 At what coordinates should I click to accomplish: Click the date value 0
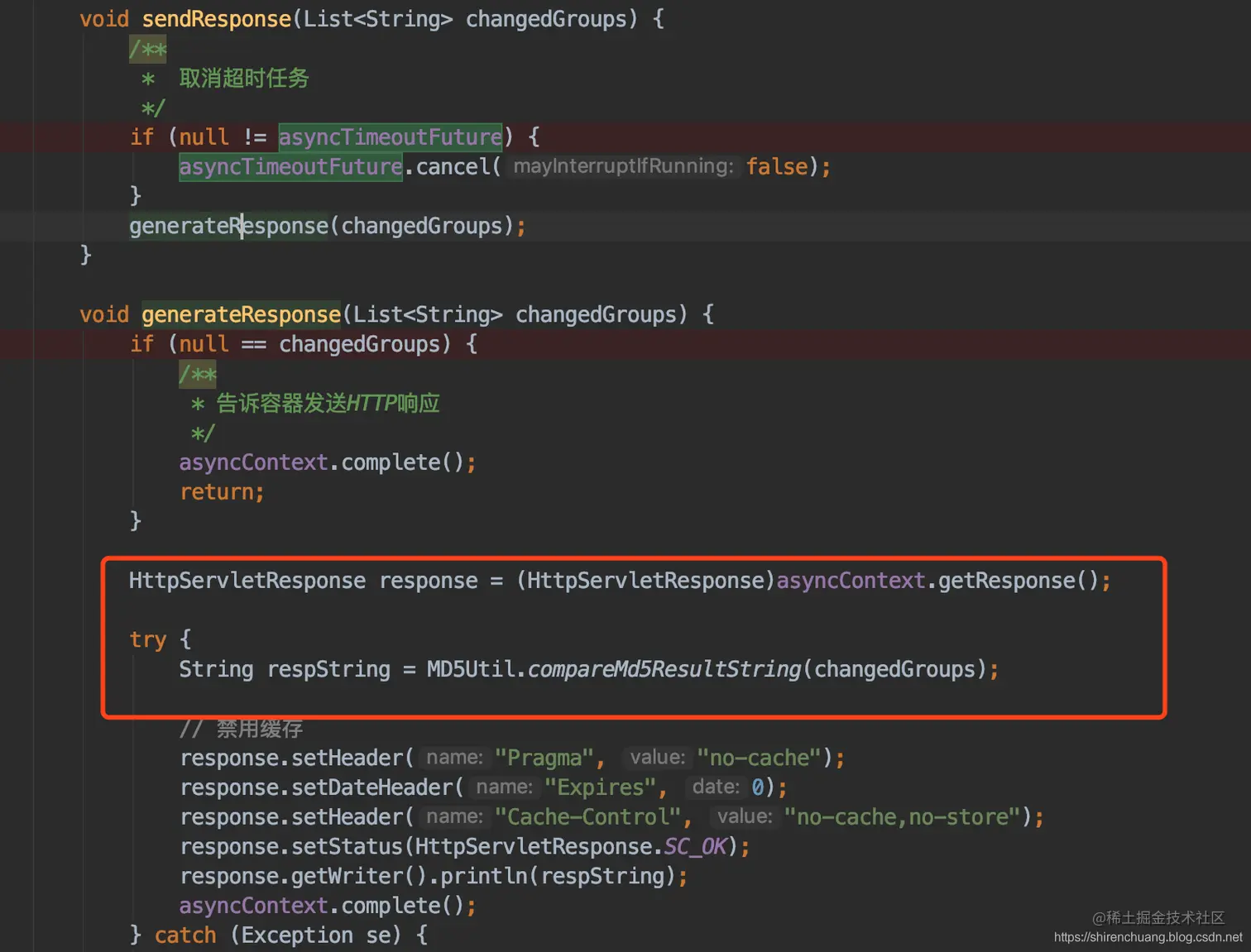coord(758,787)
